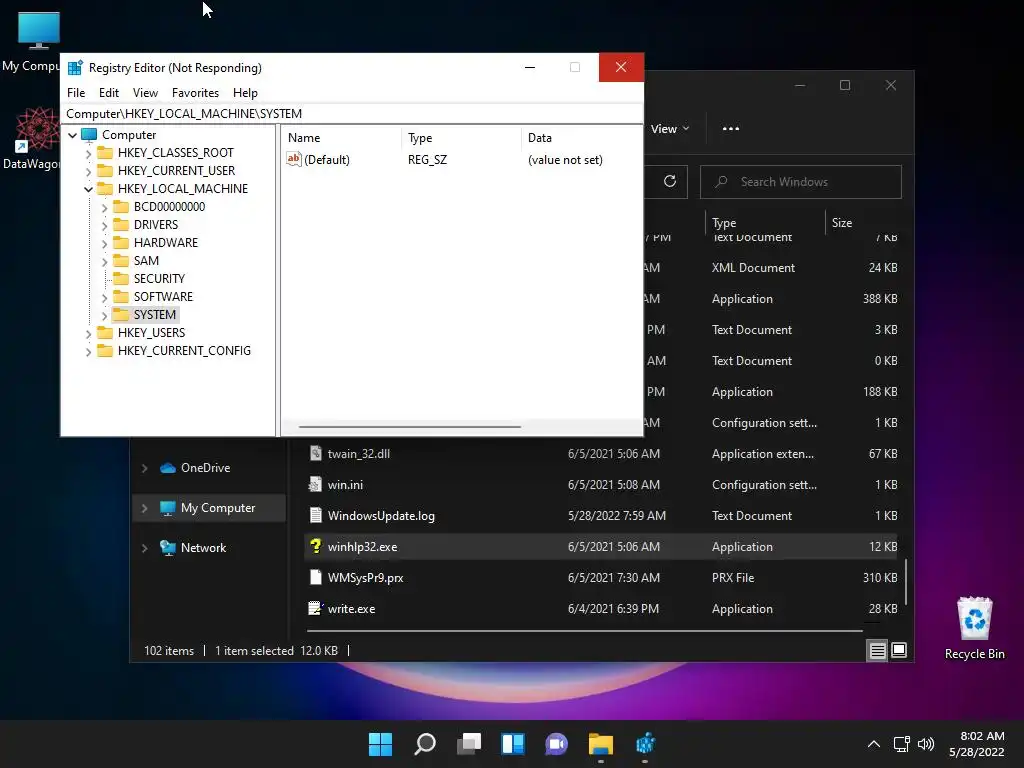Select WMSysPr9.prx file icon
The width and height of the screenshot is (1024, 768).
[x=315, y=577]
